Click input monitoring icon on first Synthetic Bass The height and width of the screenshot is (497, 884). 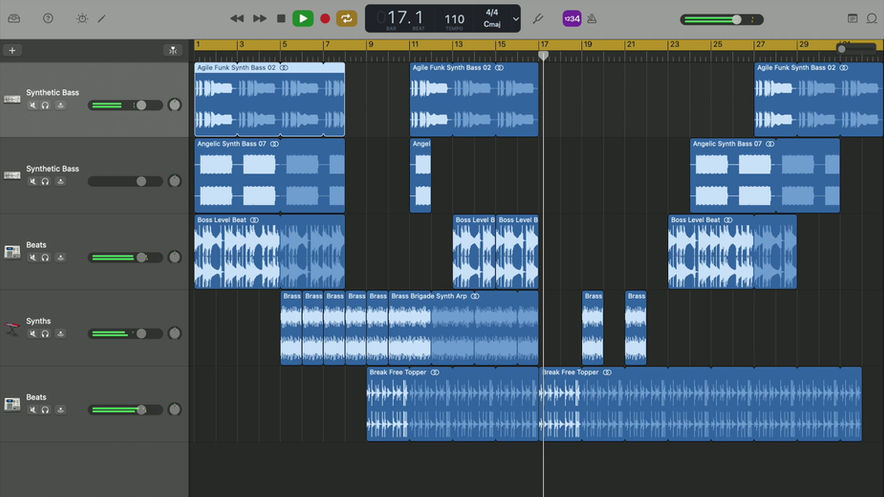click(60, 105)
